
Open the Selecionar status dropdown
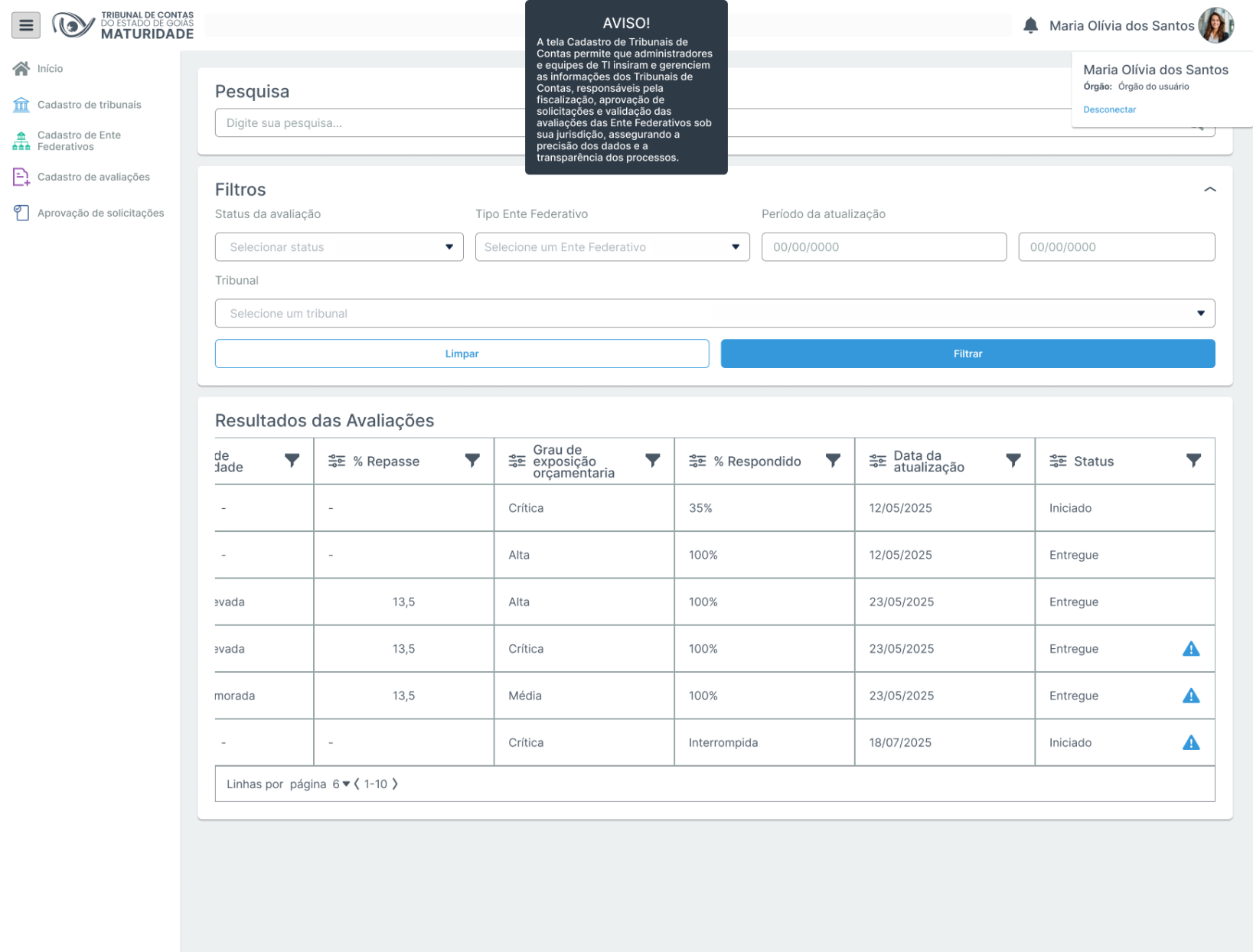point(339,247)
